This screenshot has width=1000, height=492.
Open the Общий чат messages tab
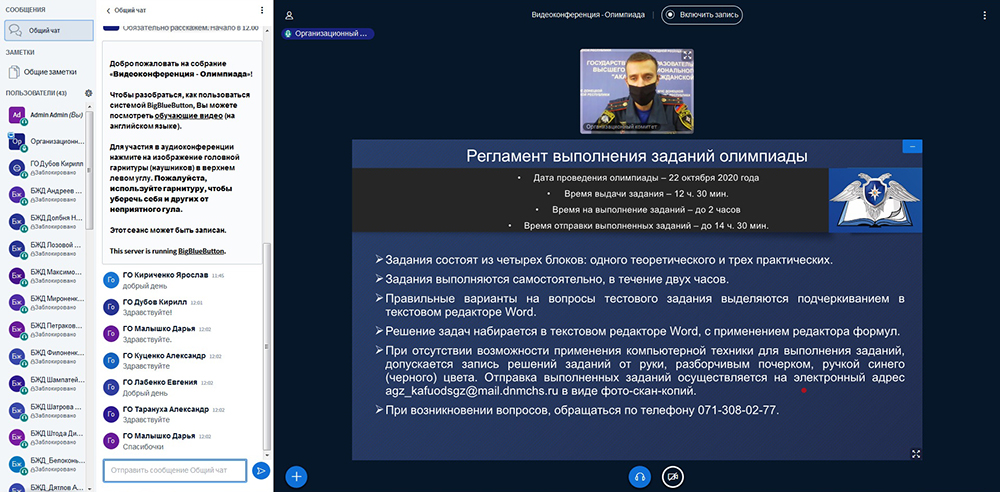tap(45, 30)
